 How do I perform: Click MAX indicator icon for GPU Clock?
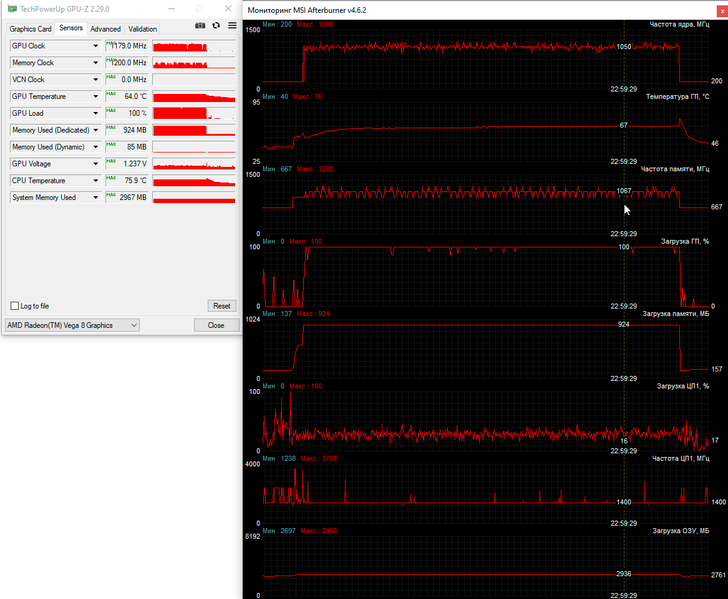(x=110, y=44)
